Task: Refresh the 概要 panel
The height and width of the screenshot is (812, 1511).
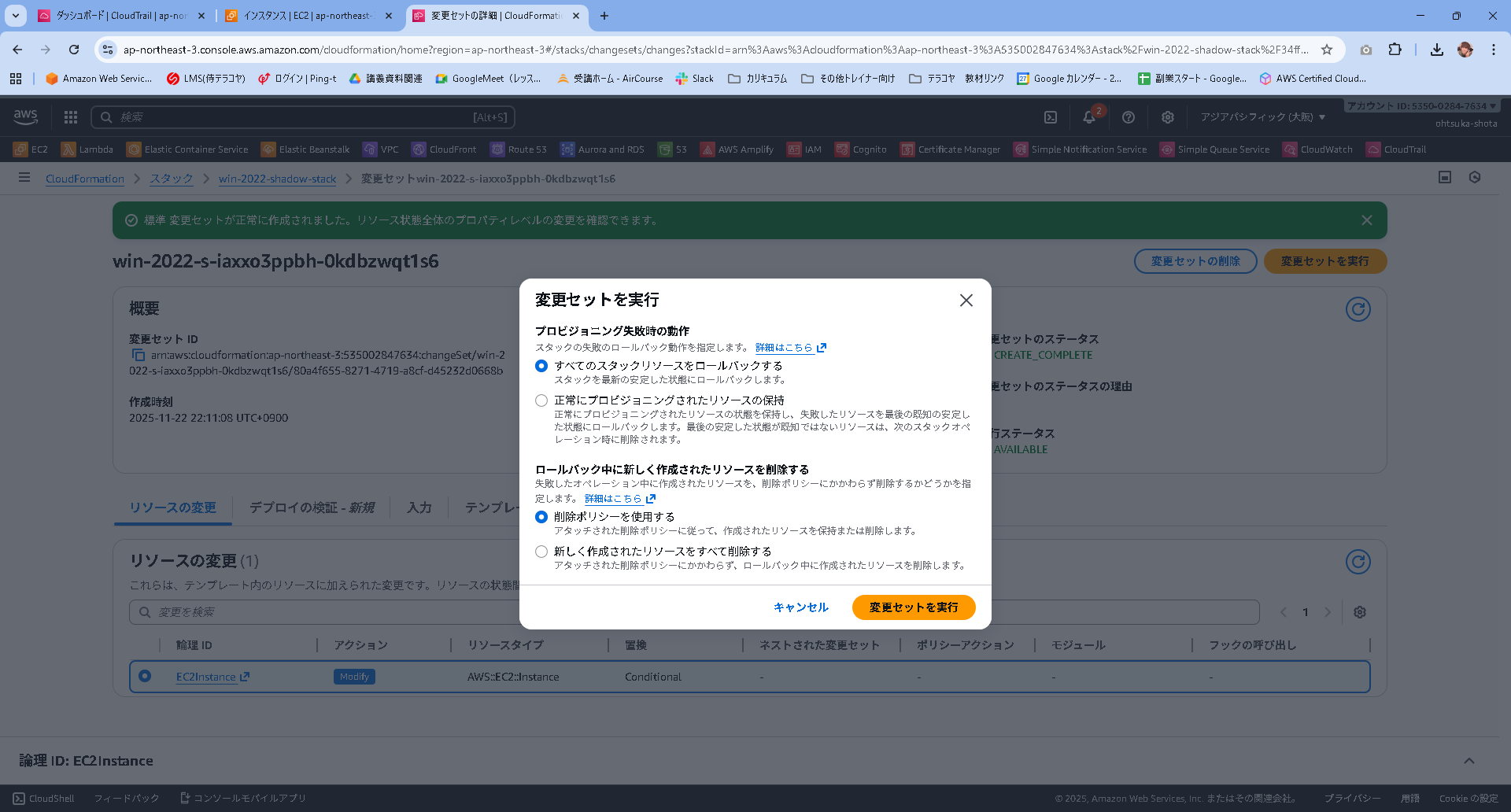Action: coord(1358,309)
